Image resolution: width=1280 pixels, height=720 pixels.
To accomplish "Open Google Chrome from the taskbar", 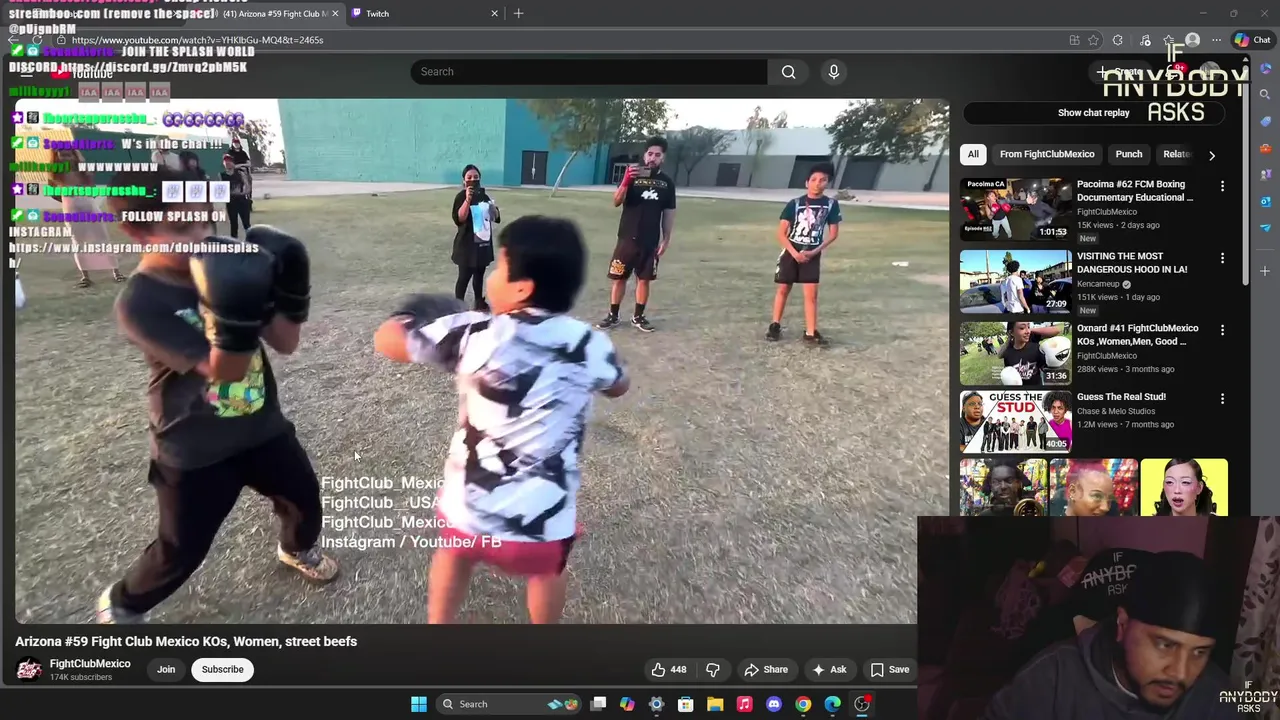I will pos(803,704).
